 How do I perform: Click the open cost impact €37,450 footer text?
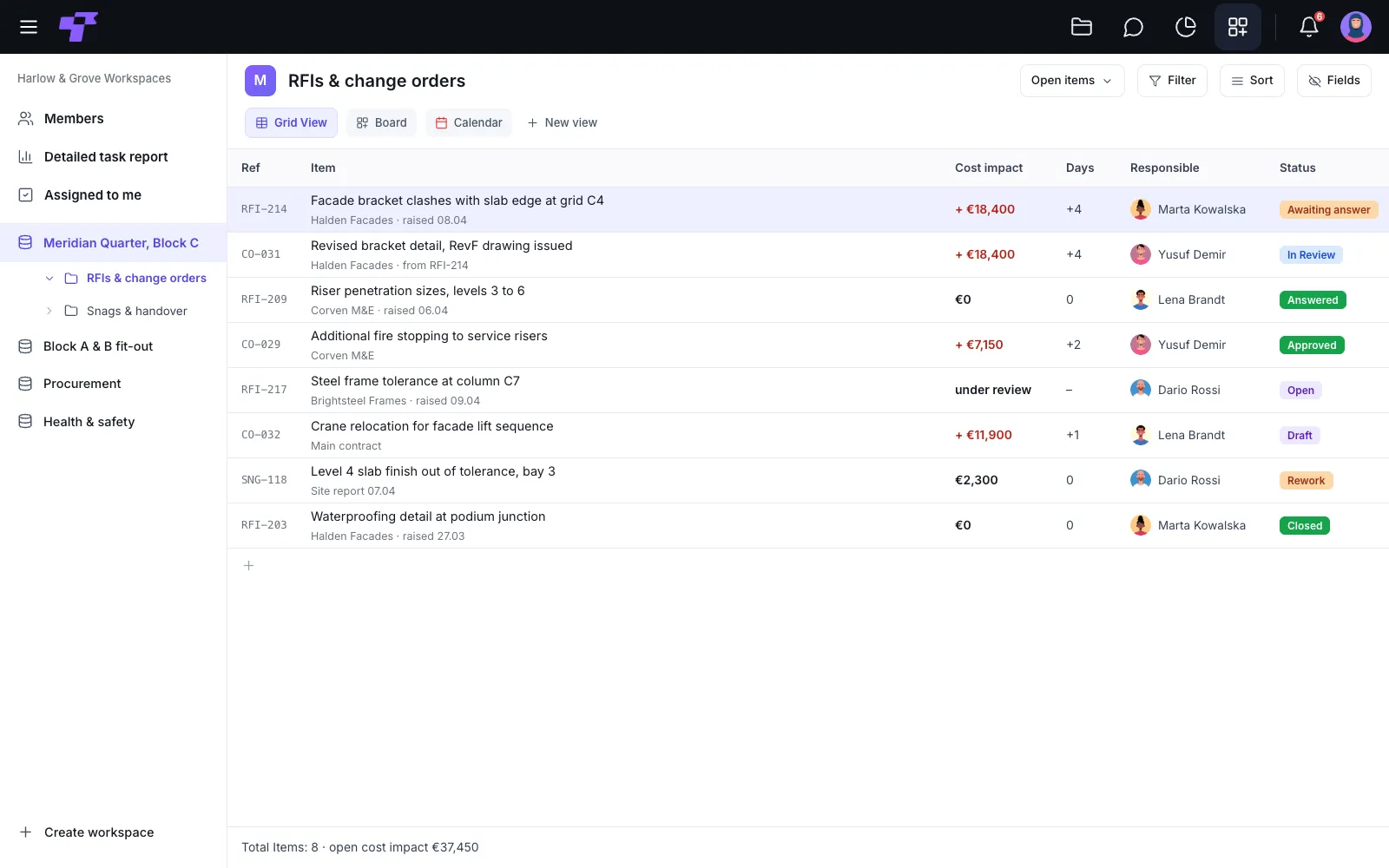[404, 848]
